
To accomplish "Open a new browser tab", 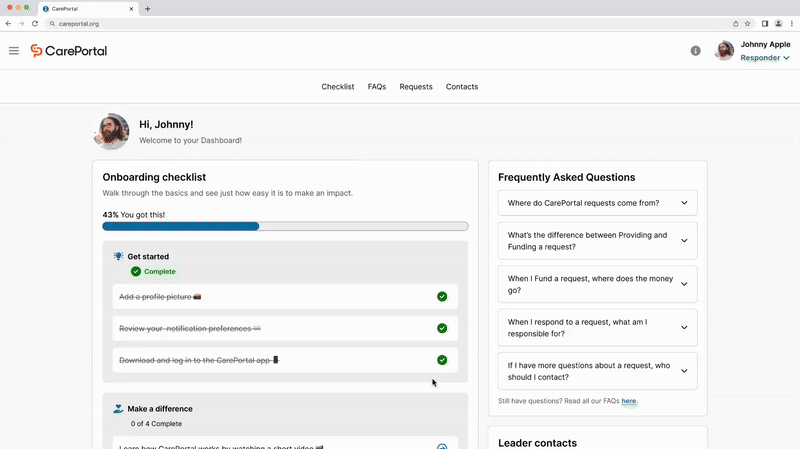I will pyautogui.click(x=147, y=9).
